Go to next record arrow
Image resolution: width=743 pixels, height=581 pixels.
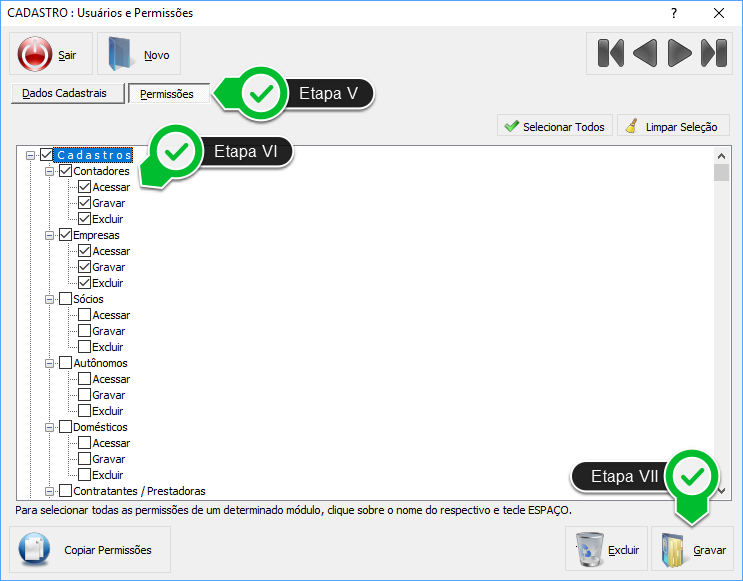pyautogui.click(x=679, y=53)
